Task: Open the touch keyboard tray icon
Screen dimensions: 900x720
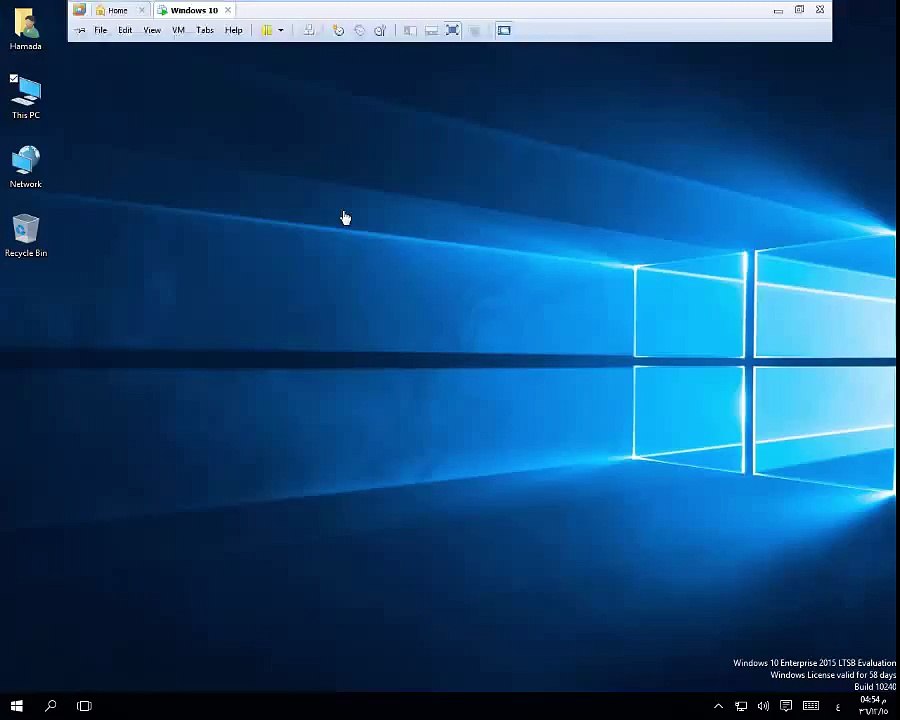Action: [811, 706]
